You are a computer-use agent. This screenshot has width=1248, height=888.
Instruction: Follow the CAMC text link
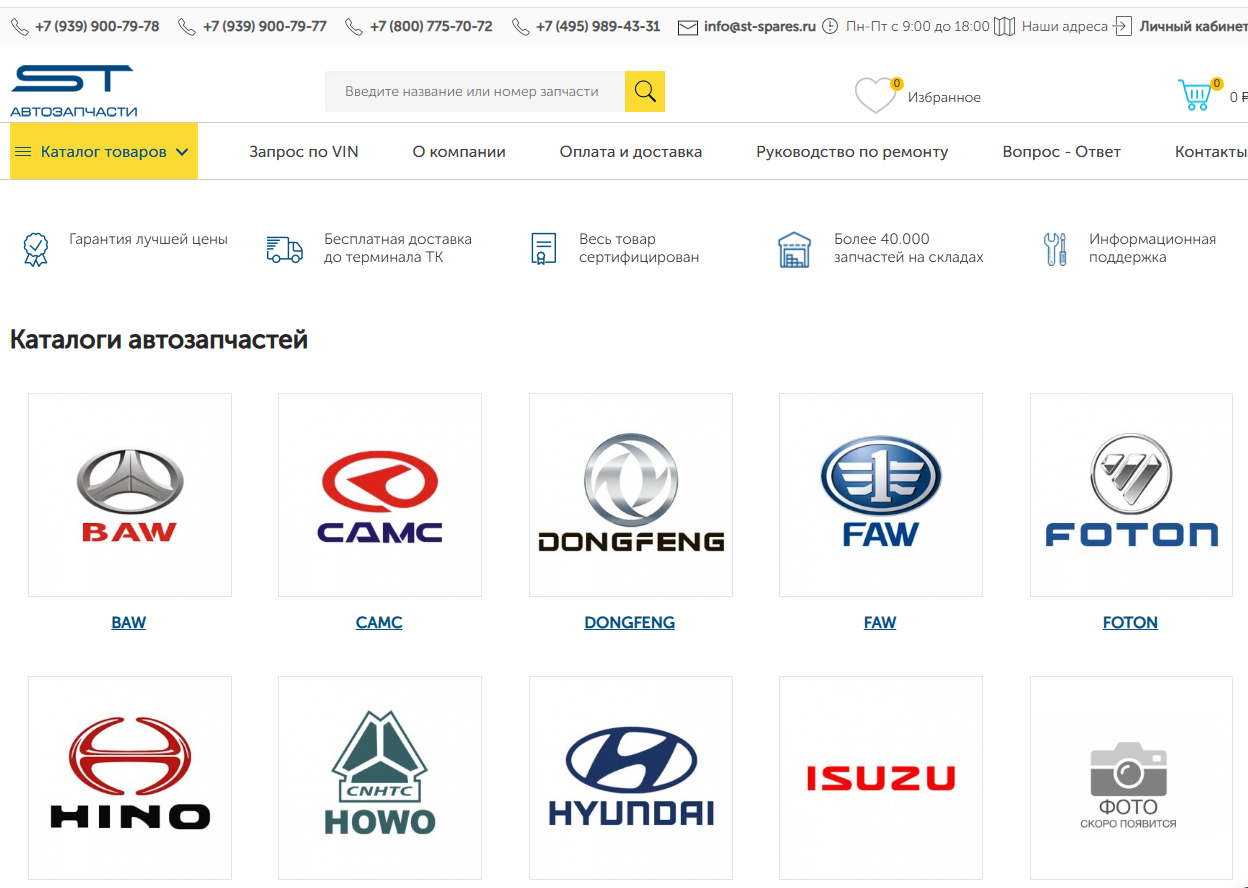[379, 622]
